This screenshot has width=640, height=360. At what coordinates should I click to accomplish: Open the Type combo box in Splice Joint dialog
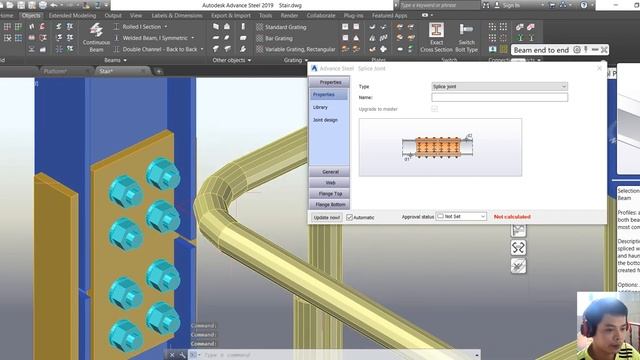[x=500, y=87]
